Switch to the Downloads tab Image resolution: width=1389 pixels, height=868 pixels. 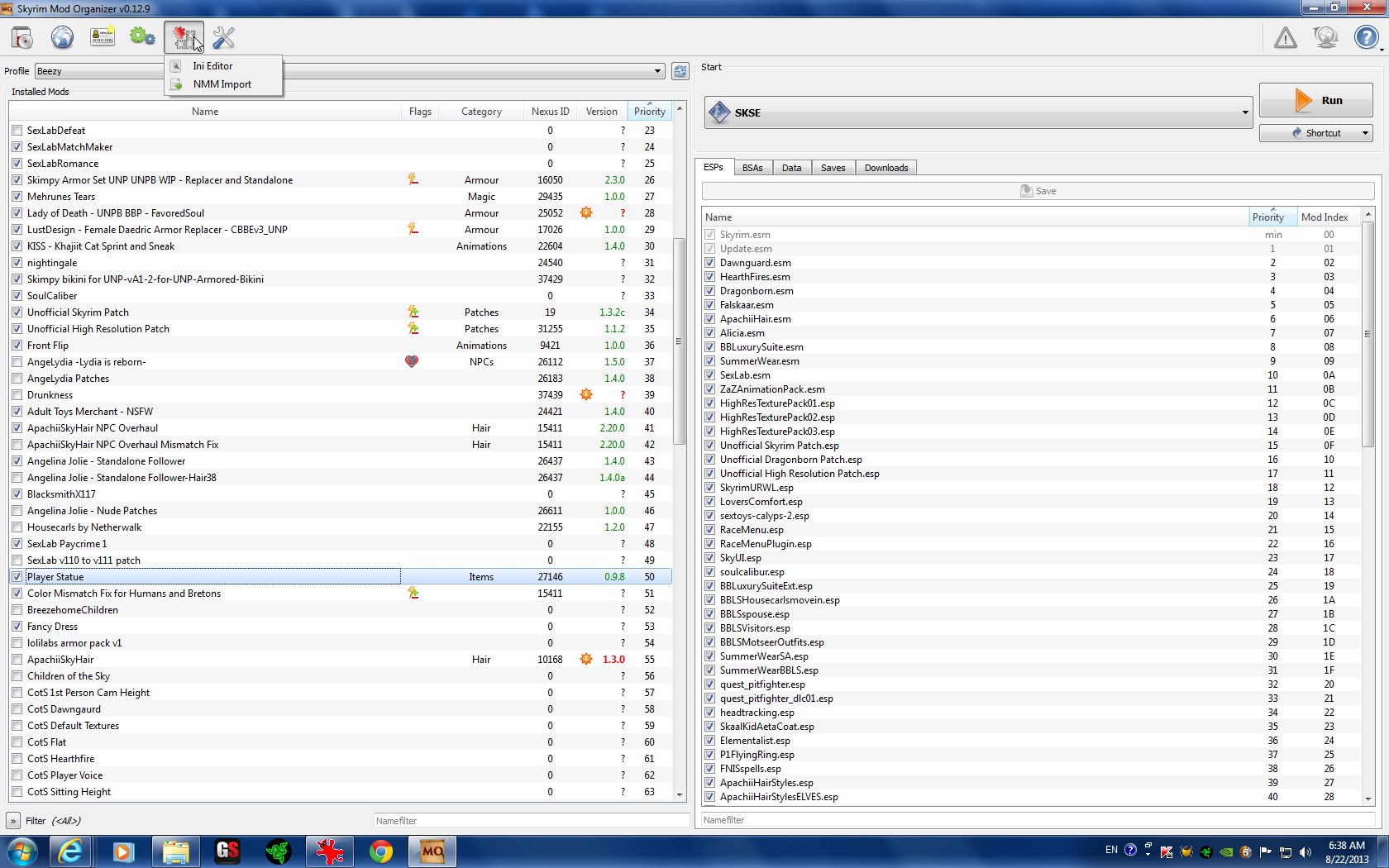coord(885,168)
